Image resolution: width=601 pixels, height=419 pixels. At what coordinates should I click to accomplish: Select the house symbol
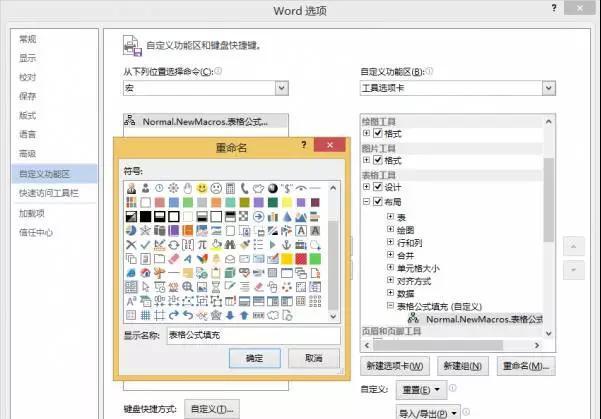pos(145,273)
